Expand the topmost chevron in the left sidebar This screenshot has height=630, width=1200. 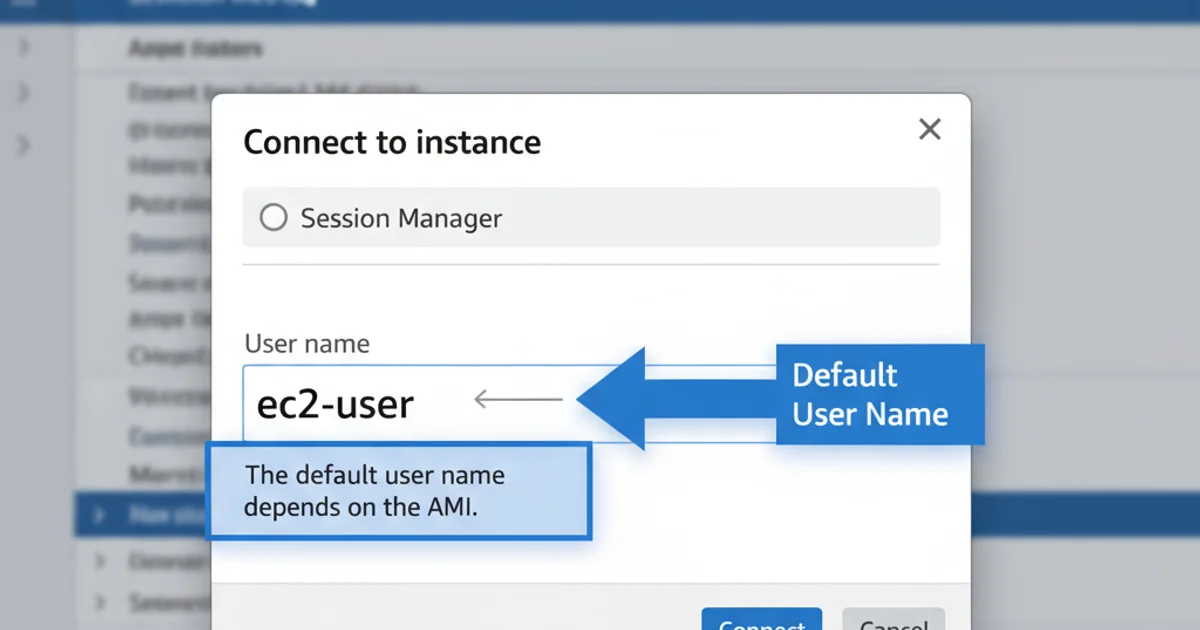click(x=25, y=45)
